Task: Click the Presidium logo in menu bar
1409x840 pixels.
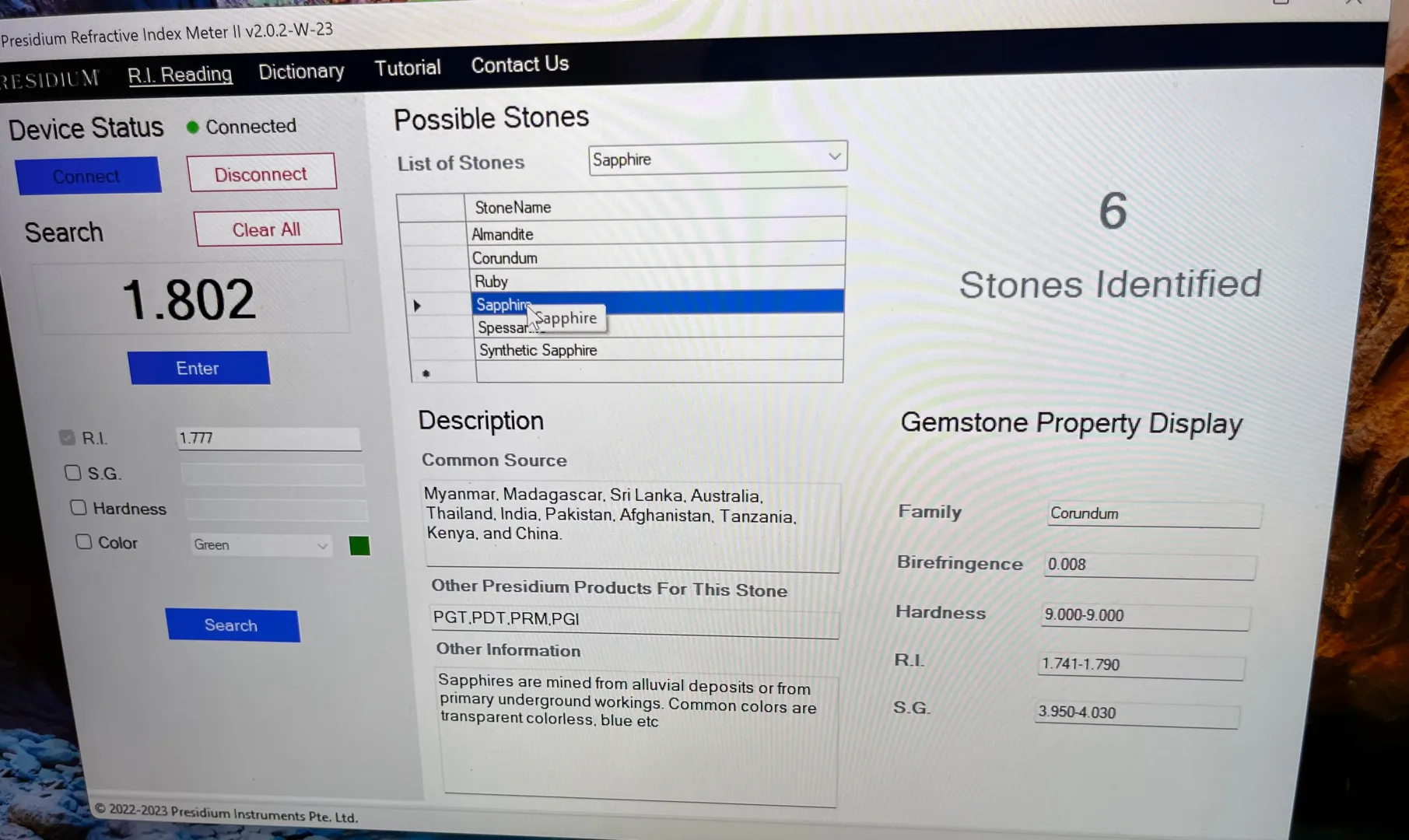Action: click(x=50, y=79)
